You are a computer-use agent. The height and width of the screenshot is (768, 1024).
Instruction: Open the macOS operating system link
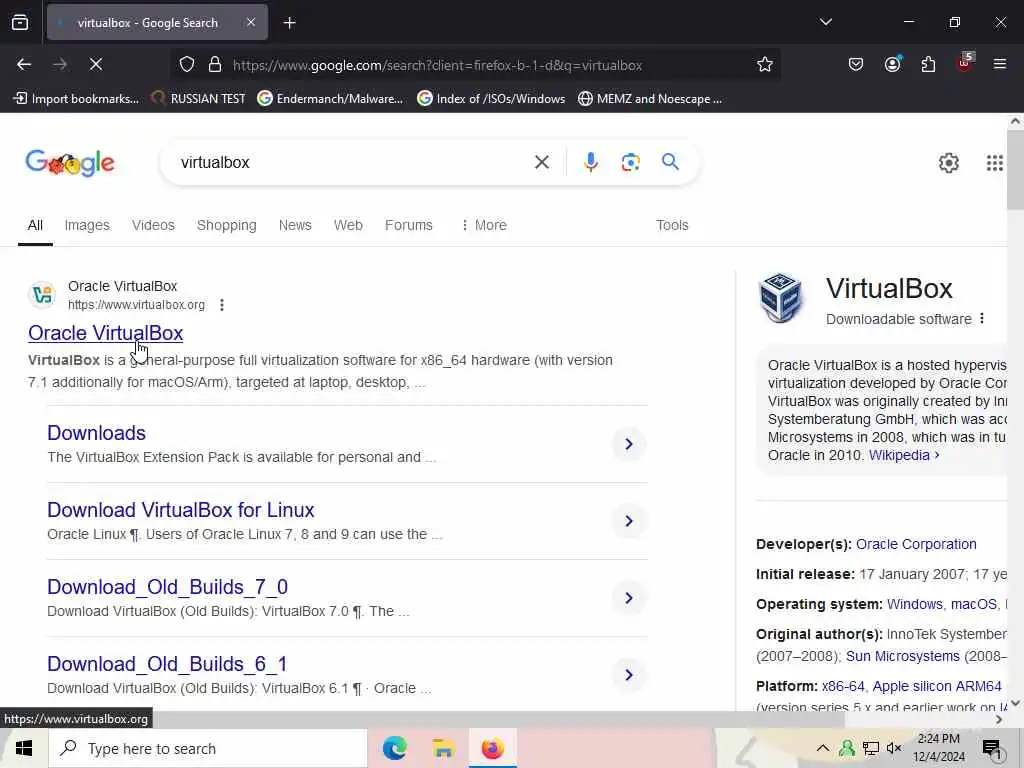tap(974, 604)
